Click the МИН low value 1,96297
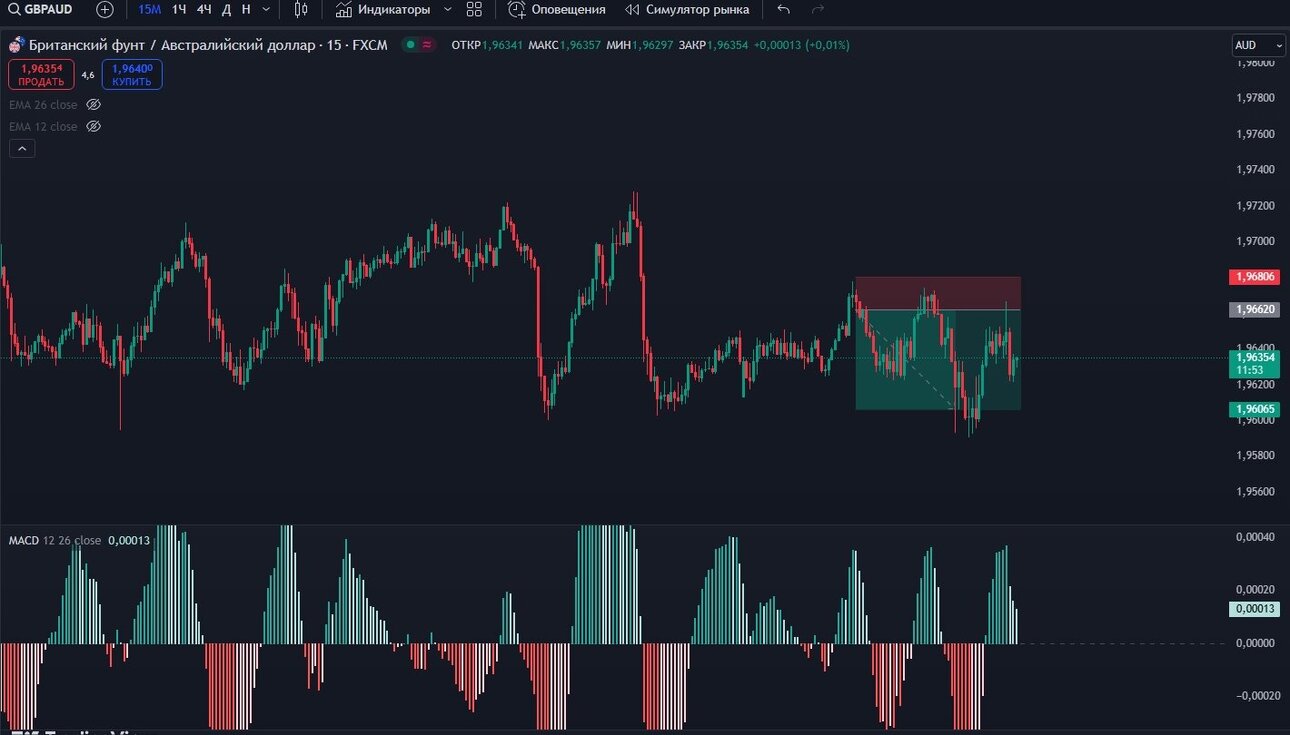The image size is (1290, 735). coord(653,45)
